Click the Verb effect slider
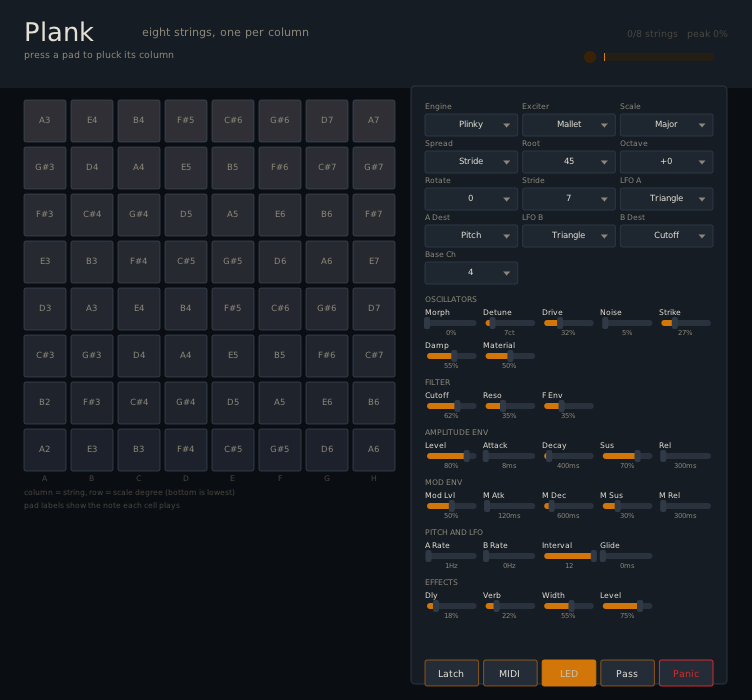 [509, 606]
